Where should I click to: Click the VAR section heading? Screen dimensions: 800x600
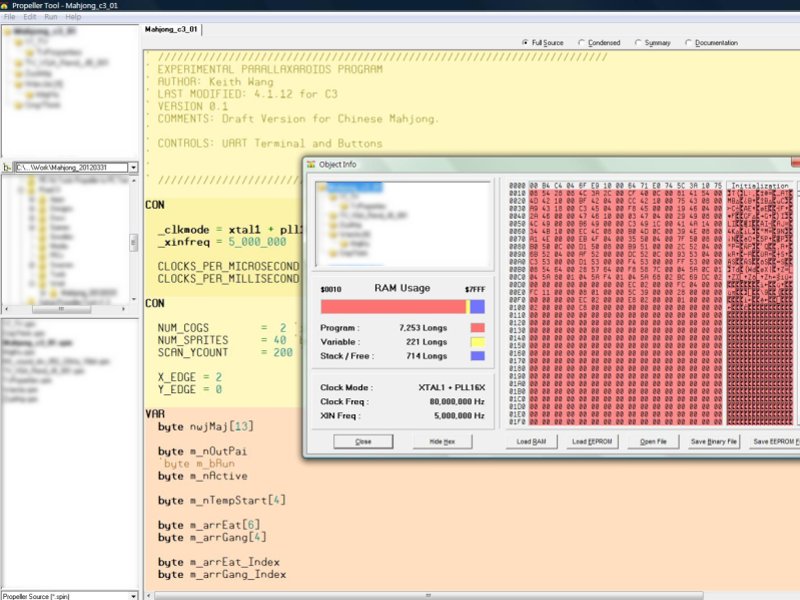click(155, 414)
